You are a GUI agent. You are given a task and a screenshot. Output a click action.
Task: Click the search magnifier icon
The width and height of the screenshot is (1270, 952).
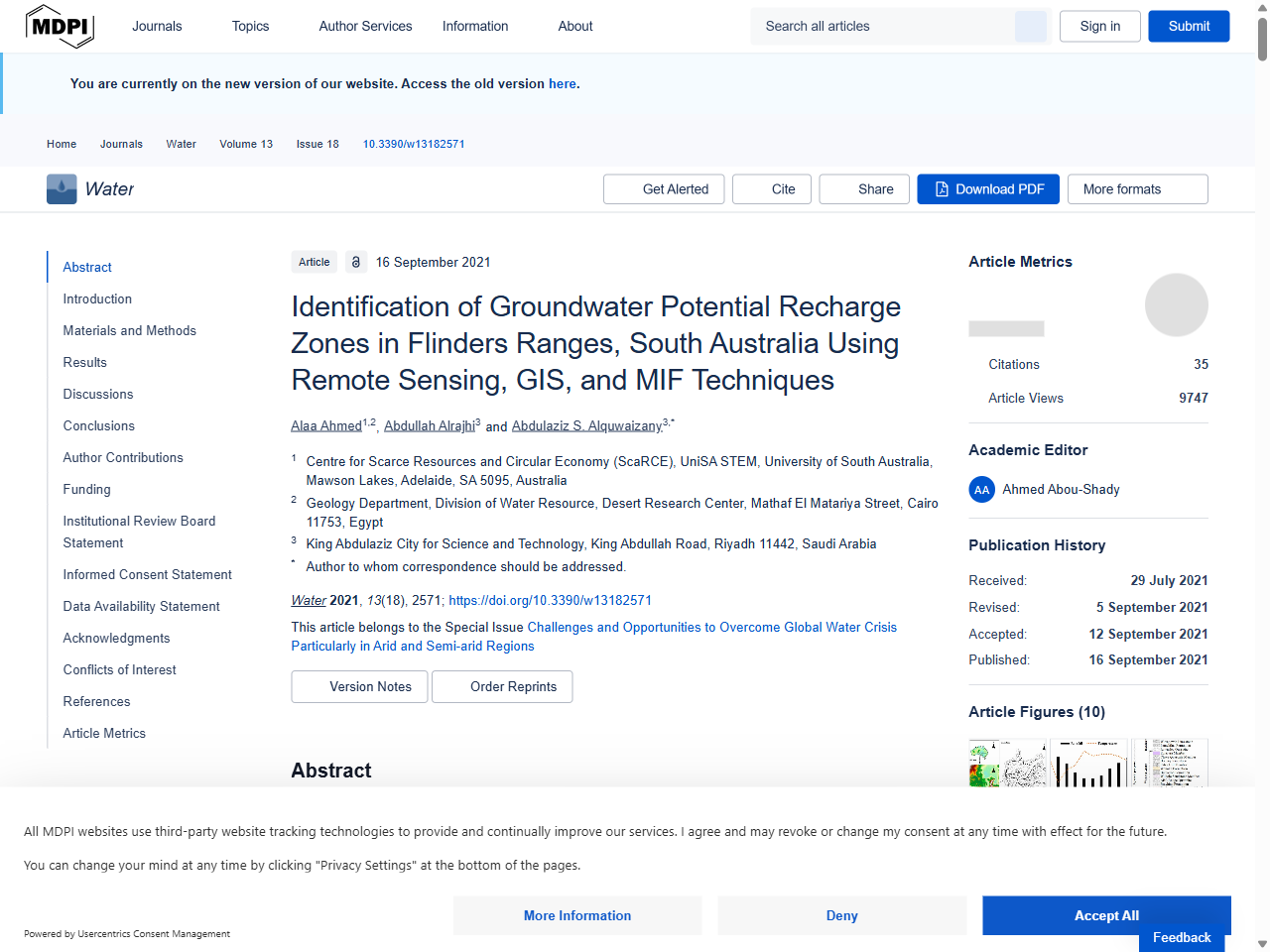pos(1030,26)
